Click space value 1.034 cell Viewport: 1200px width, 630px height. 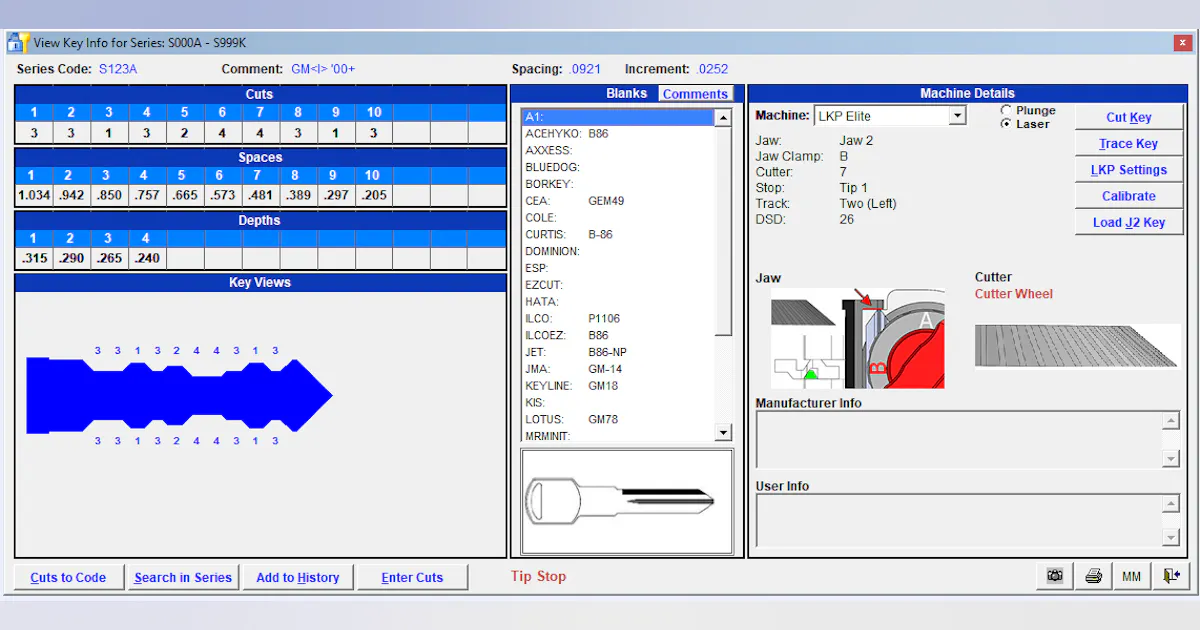33,195
